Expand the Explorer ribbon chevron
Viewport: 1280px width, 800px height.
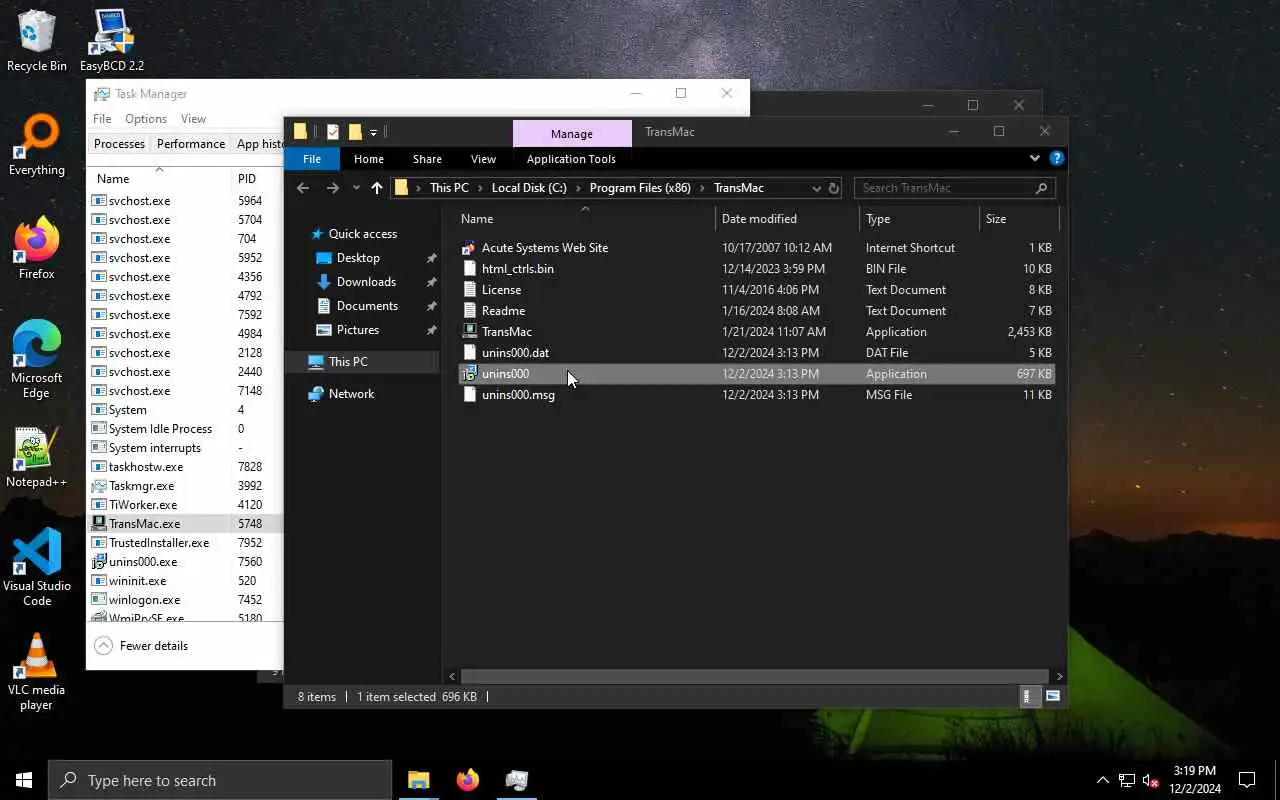(x=1035, y=158)
